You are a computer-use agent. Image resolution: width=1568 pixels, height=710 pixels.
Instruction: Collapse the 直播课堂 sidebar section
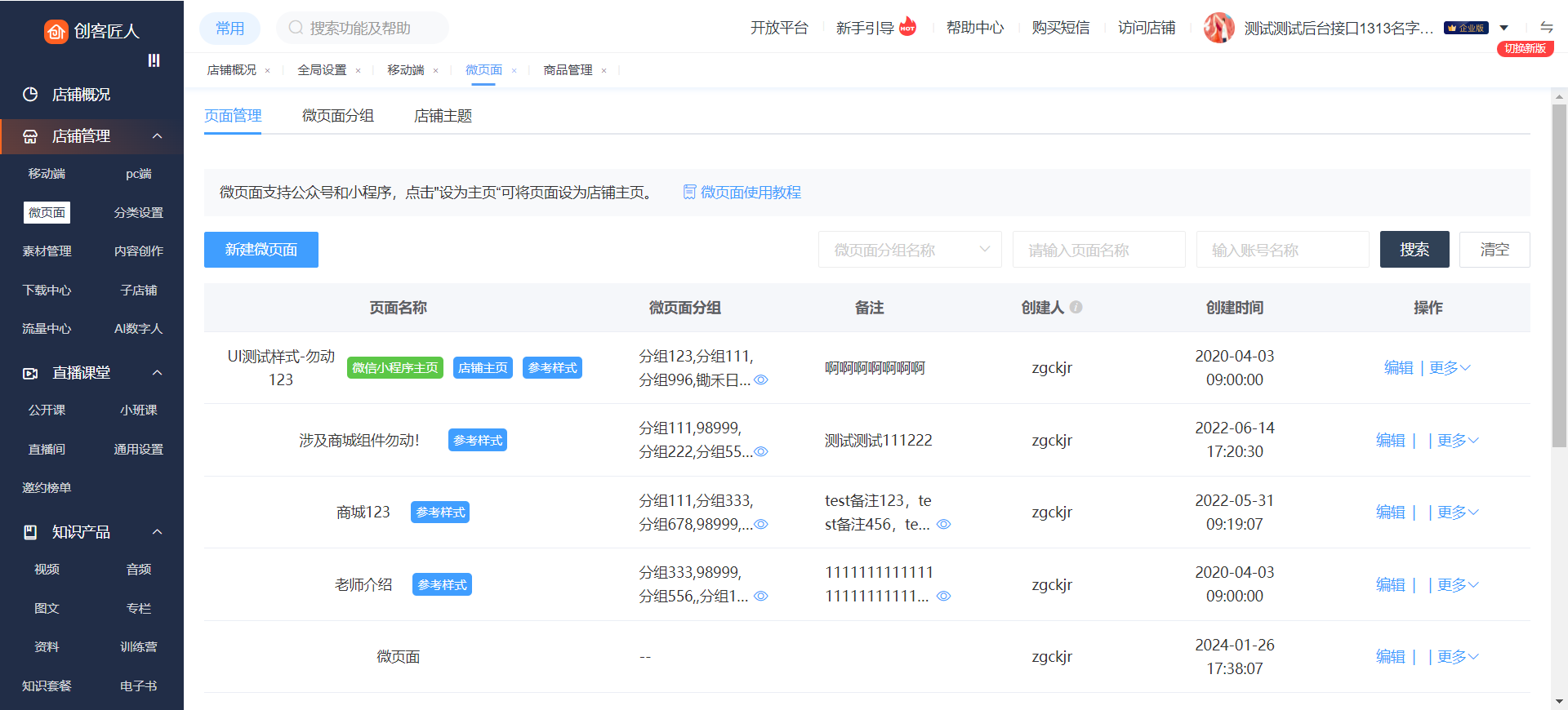pos(157,373)
